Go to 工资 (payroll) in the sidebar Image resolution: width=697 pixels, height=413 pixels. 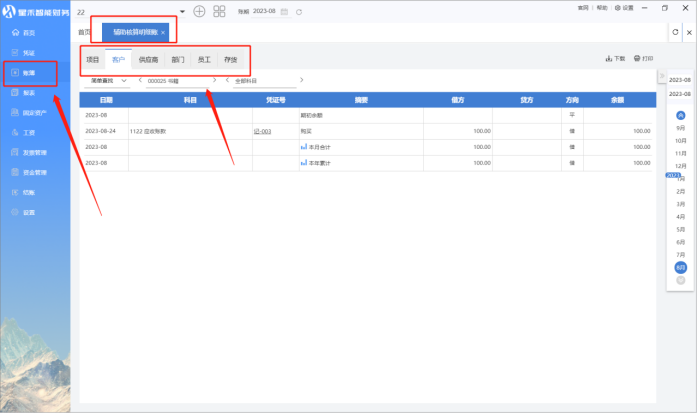[29, 132]
